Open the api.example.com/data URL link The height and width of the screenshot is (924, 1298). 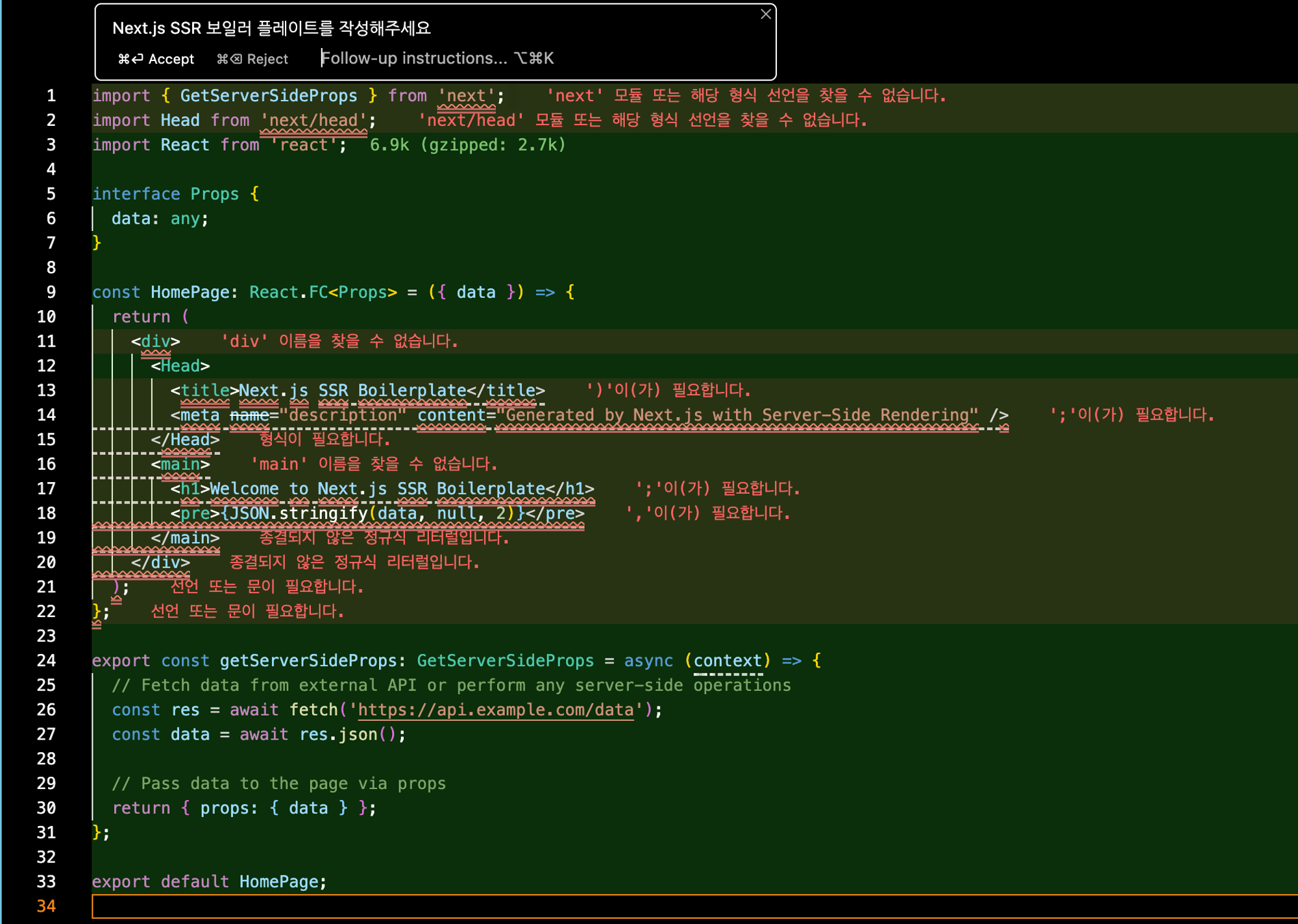pyautogui.click(x=496, y=710)
